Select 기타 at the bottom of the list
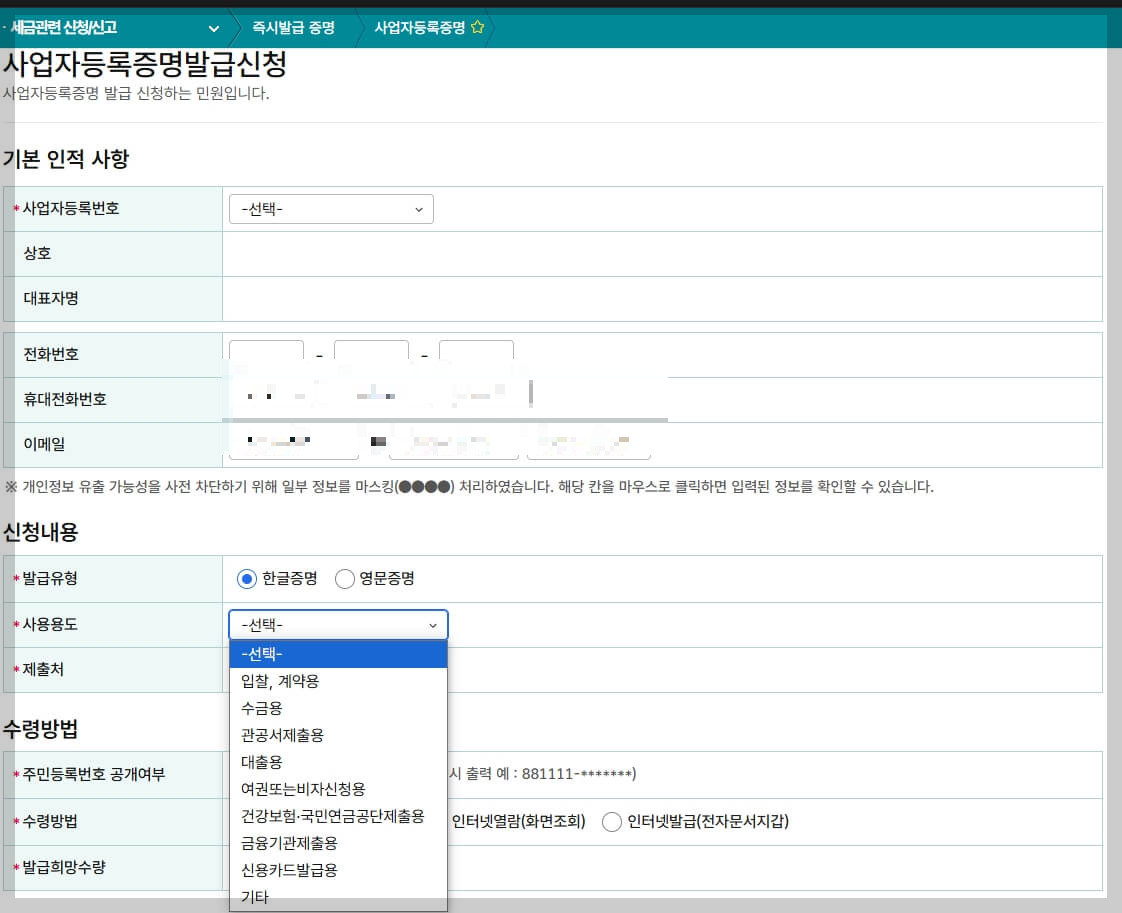 255,898
